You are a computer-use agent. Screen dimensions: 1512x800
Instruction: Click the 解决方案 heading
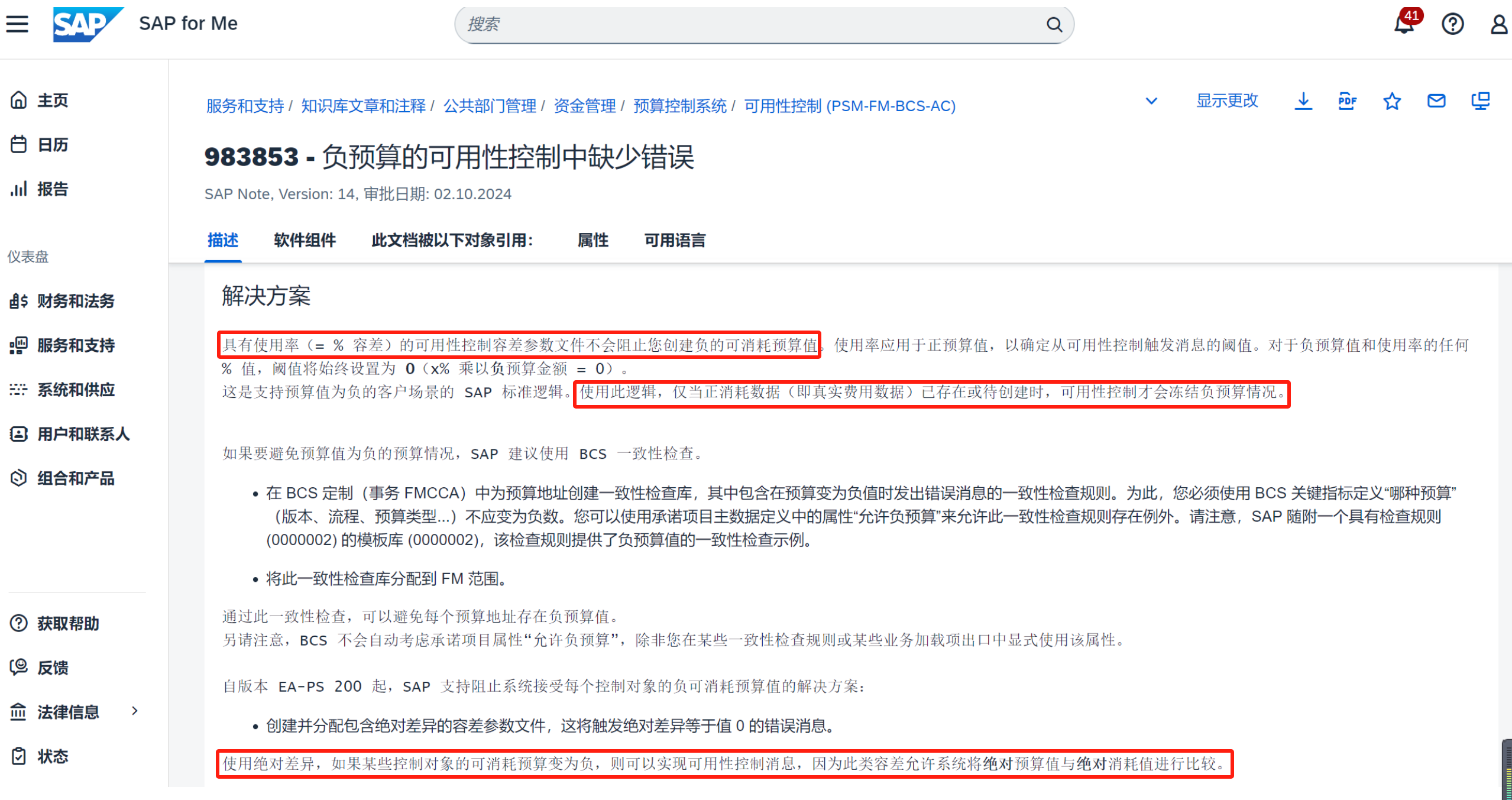pos(266,296)
